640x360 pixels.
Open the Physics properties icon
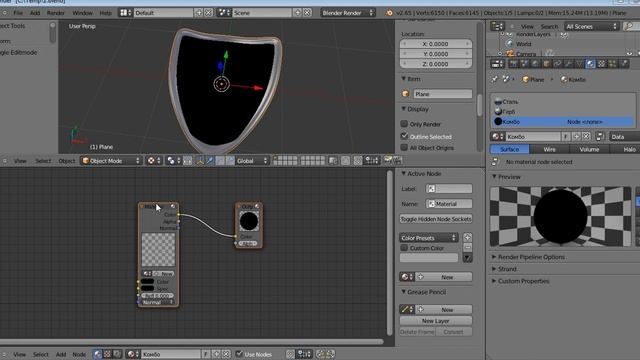click(x=624, y=64)
